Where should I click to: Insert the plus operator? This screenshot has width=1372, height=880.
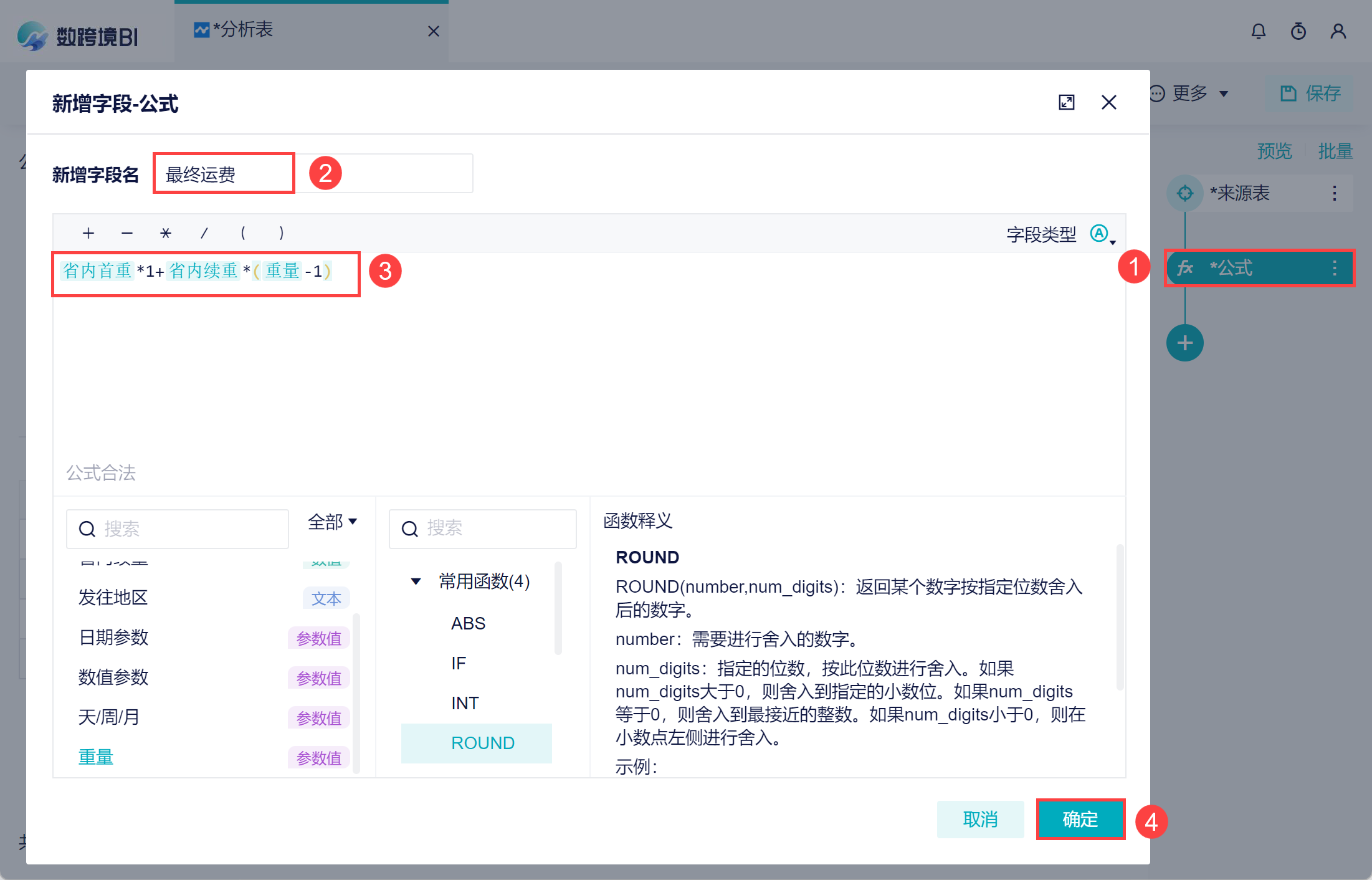pyautogui.click(x=88, y=233)
